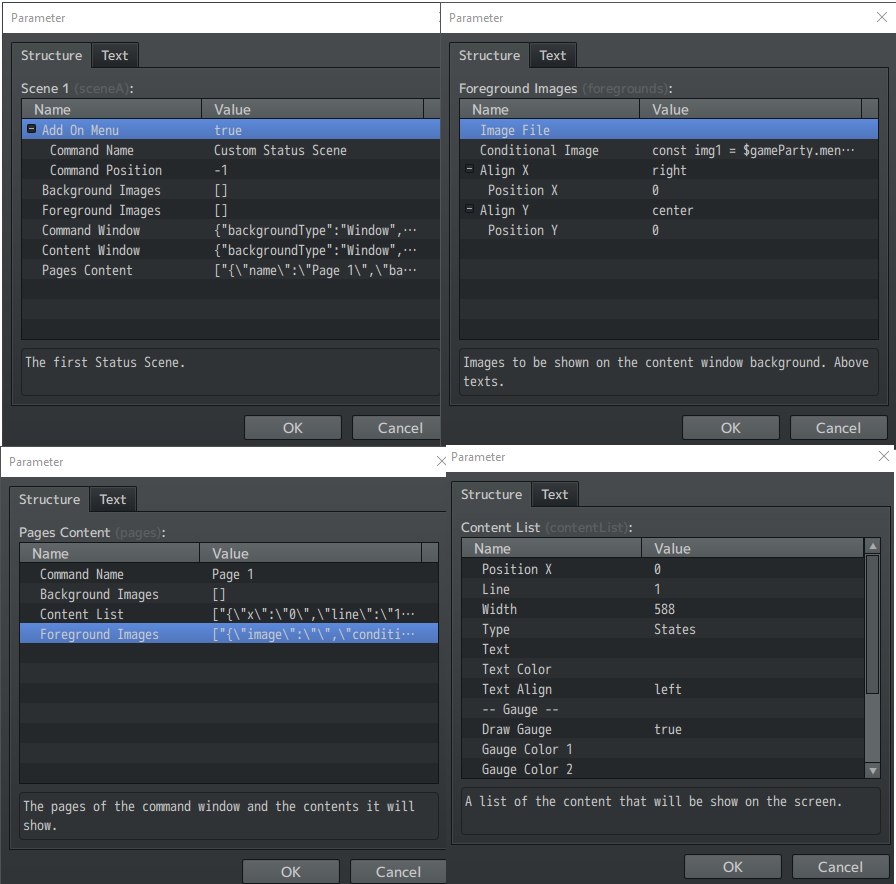Collapse the Align X node in Foreground Images
This screenshot has height=884, width=896.
[470, 169]
